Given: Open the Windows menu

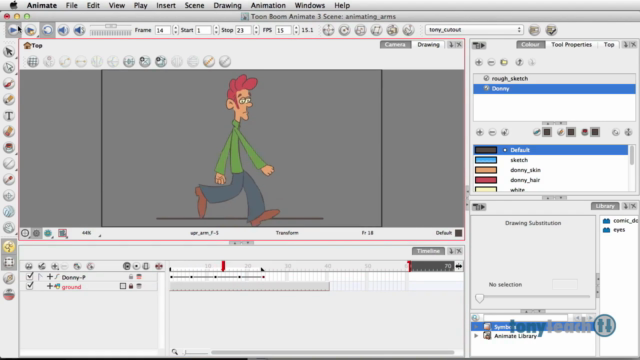Looking at the screenshot, I should (310, 5).
